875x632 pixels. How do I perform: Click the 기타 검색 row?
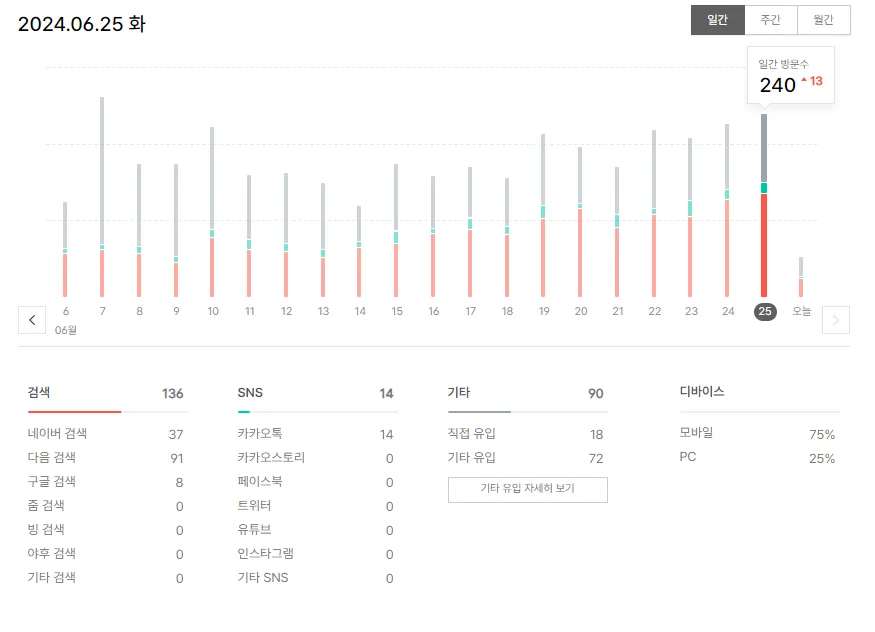[x=106, y=578]
